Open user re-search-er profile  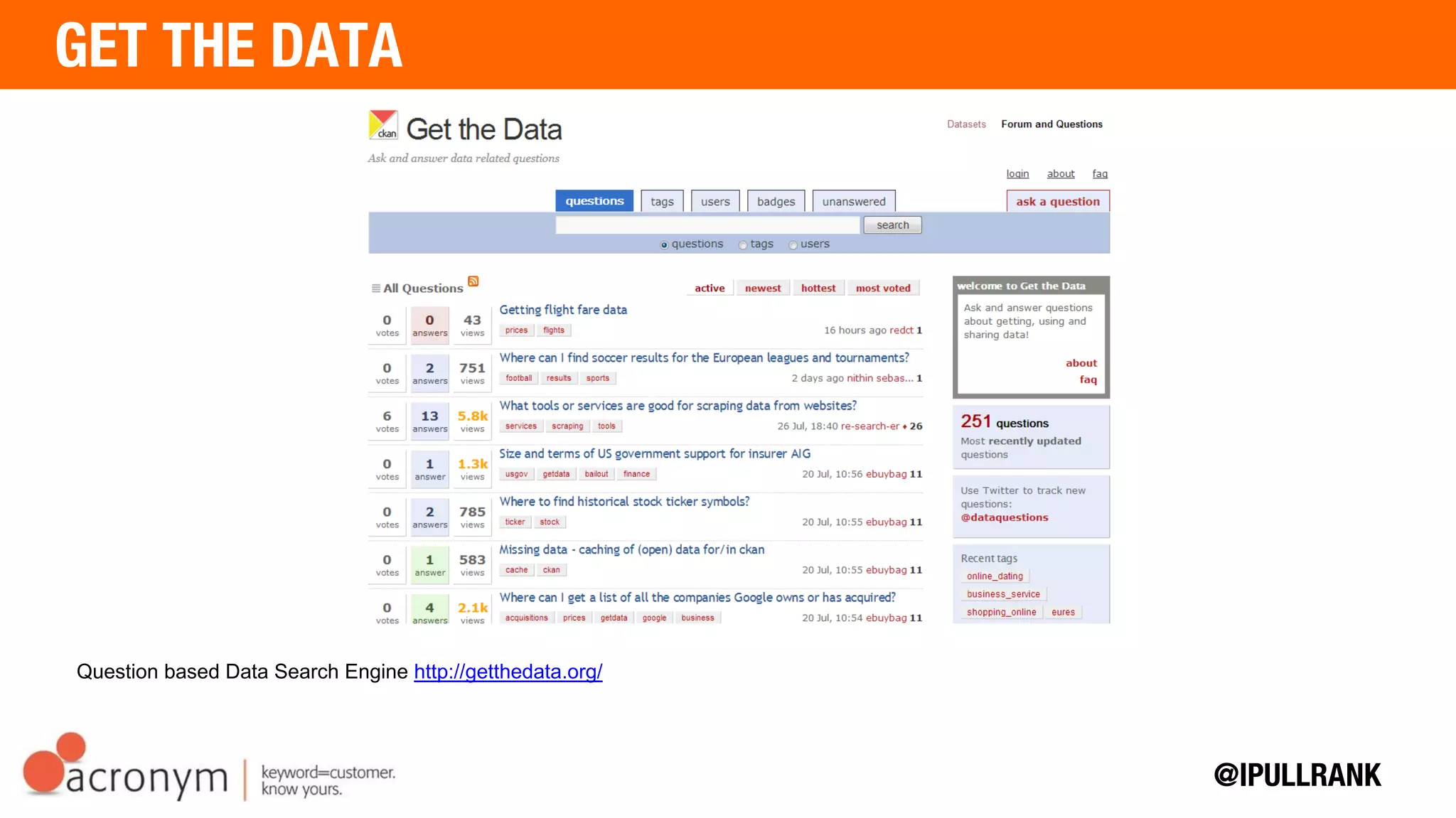click(870, 426)
